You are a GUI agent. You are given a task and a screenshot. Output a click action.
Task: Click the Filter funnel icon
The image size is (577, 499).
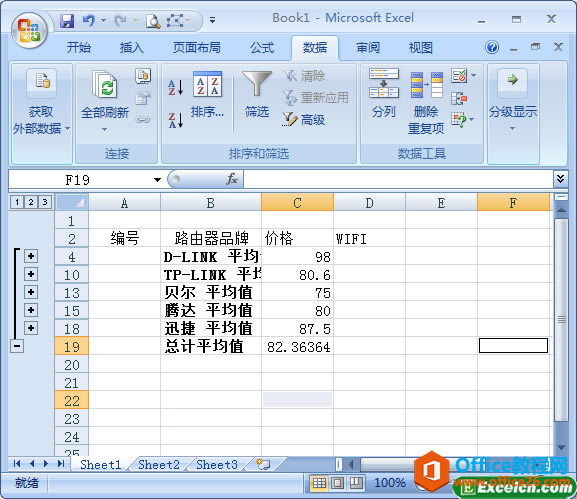256,85
